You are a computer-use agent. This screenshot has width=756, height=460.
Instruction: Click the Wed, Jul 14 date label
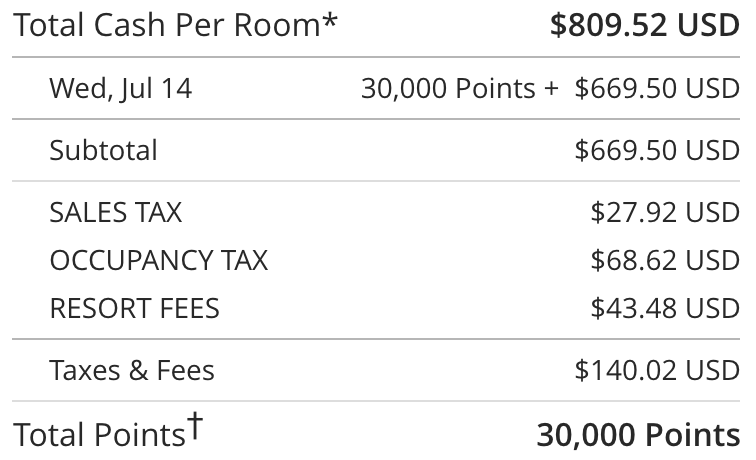pos(120,88)
